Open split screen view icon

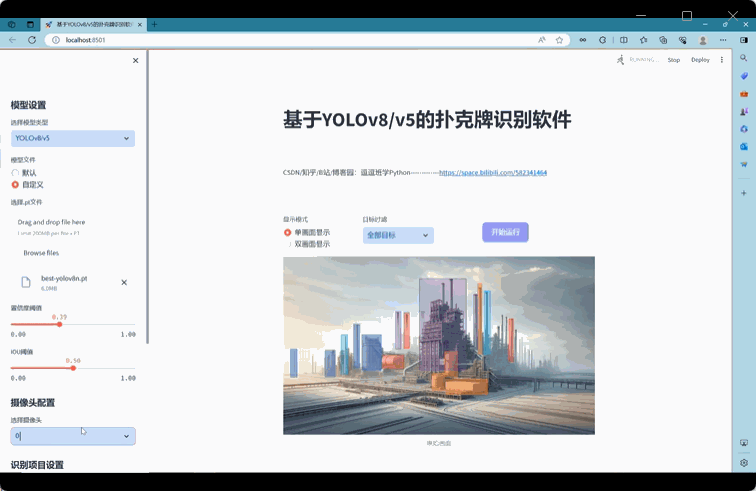(x=624, y=40)
